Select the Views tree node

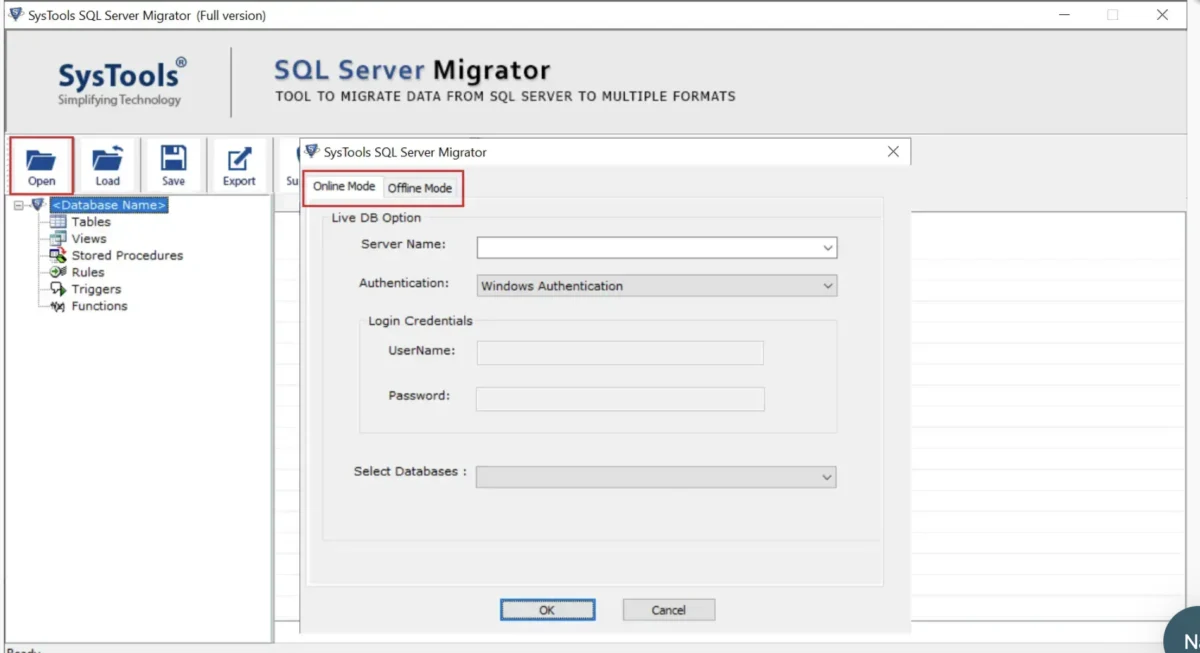pos(89,239)
